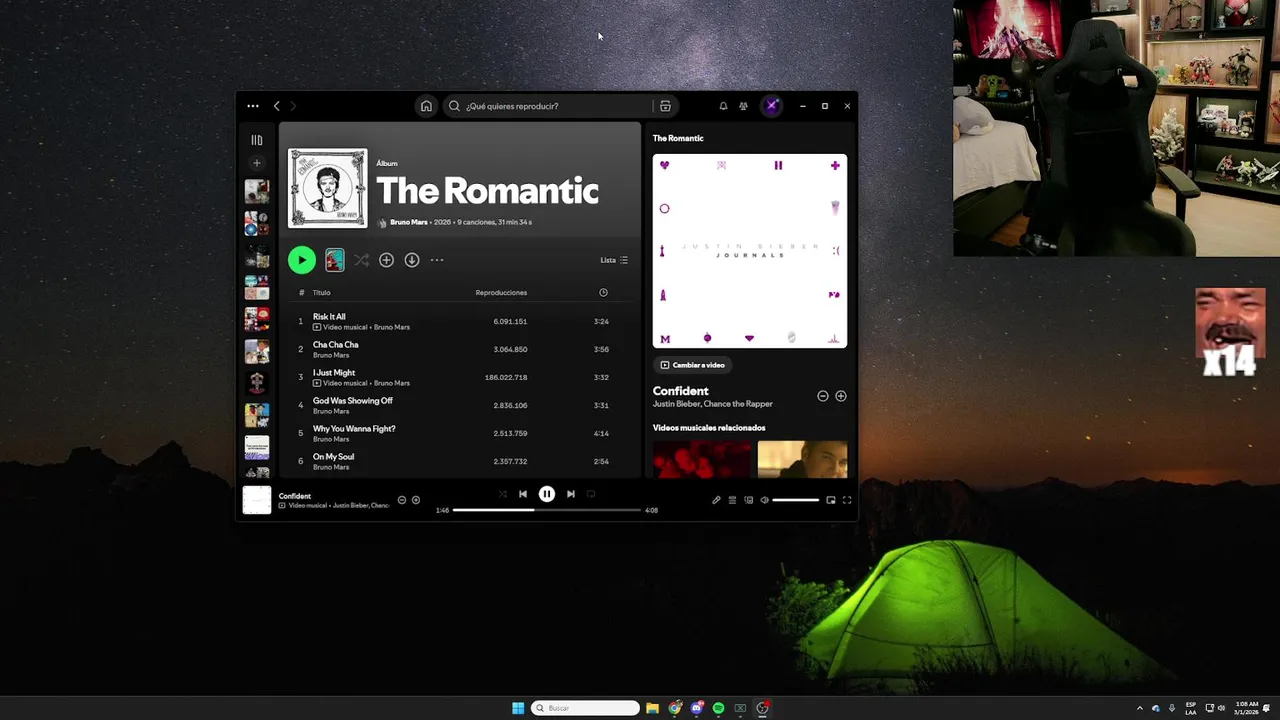Download The Romantic album
The height and width of the screenshot is (720, 1280).
click(x=412, y=260)
